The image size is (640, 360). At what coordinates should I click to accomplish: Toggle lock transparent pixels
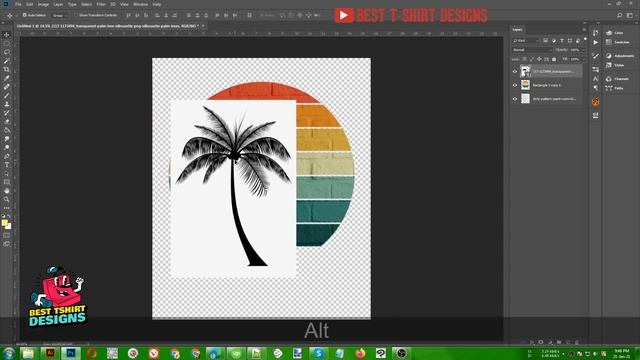click(524, 59)
